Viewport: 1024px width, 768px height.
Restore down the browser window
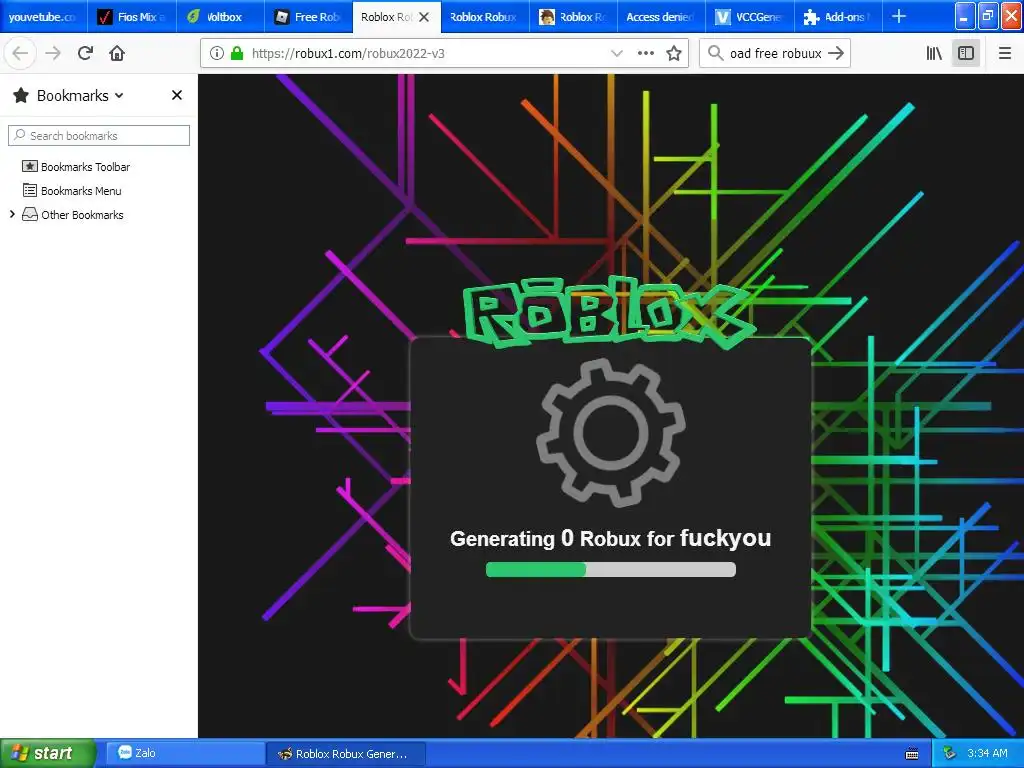987,16
